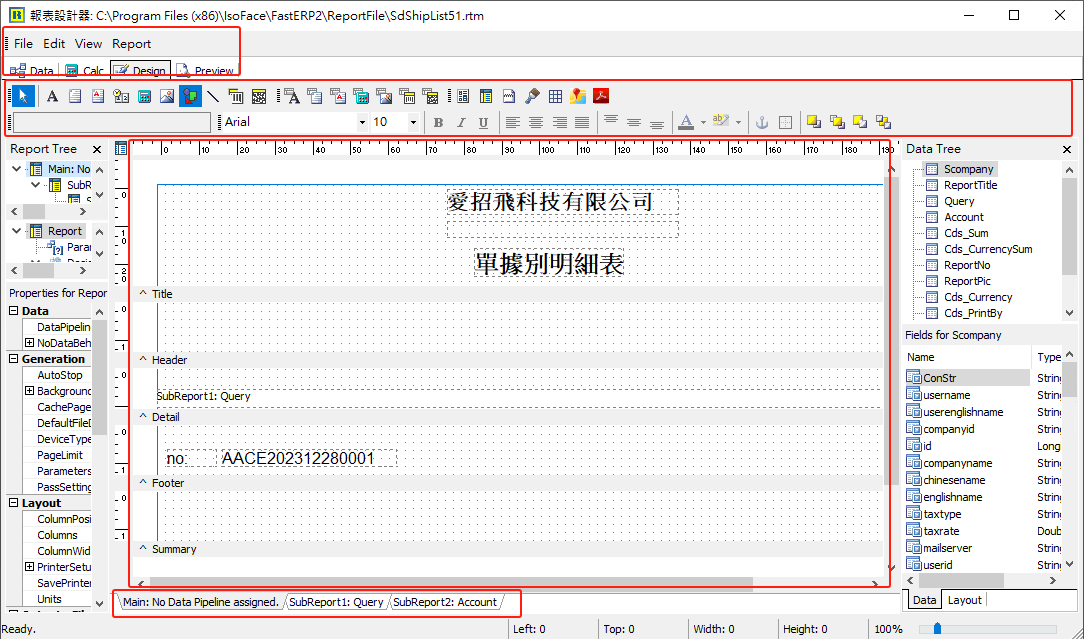Open the Arial font name dropdown
Viewport: 1084px width, 639px height.
[x=362, y=122]
